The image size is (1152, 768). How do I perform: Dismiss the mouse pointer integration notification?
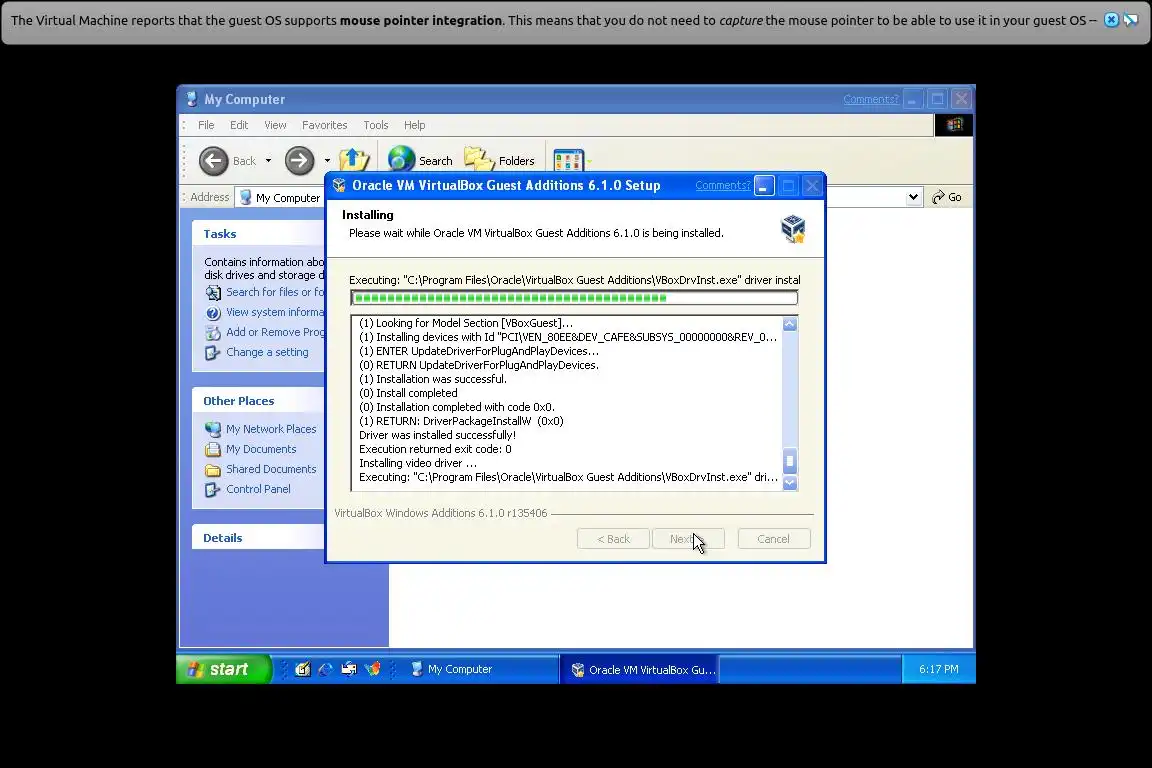click(x=1111, y=20)
